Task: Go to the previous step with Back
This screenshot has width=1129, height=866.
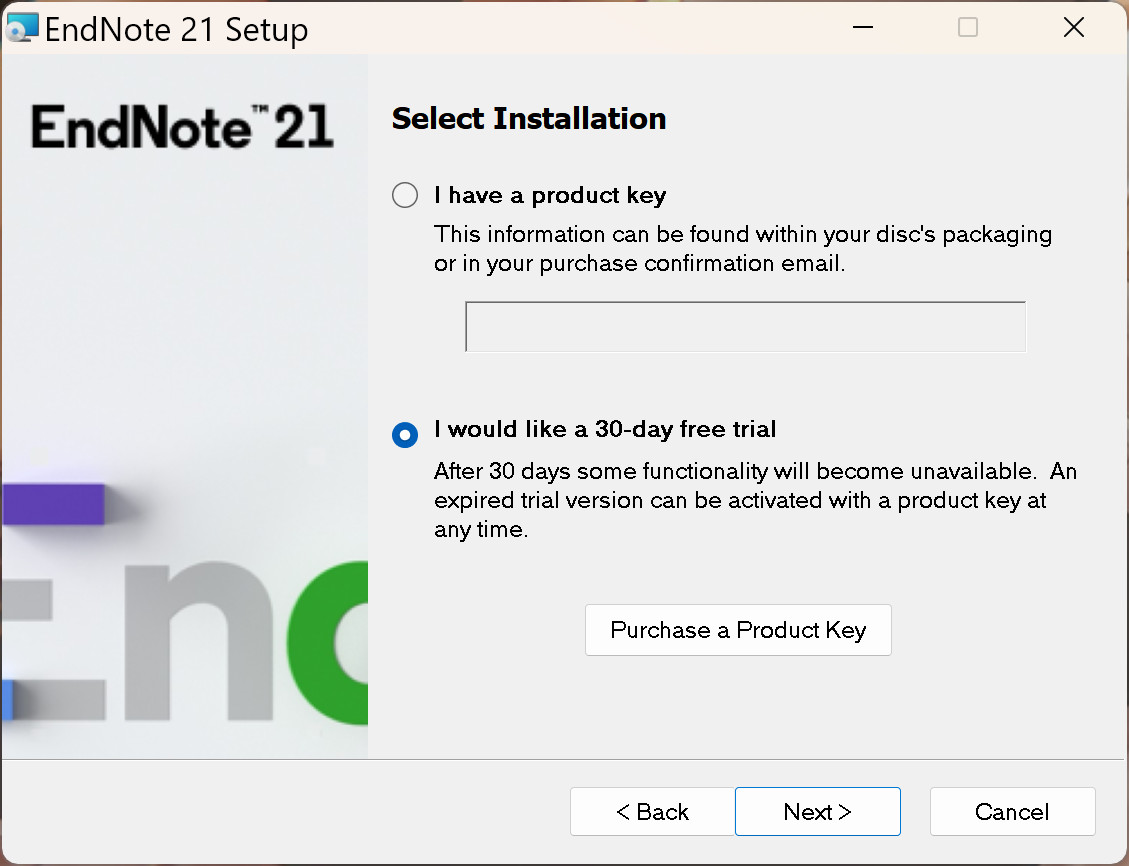Action: (652, 812)
